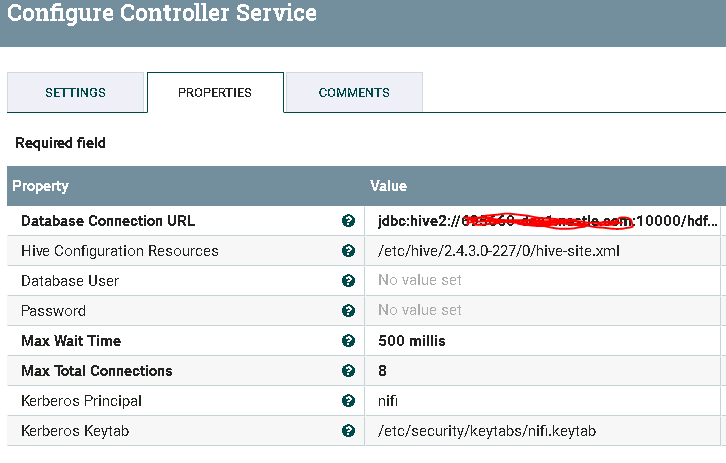Set a value for Password
The width and height of the screenshot is (726, 463).
(420, 311)
